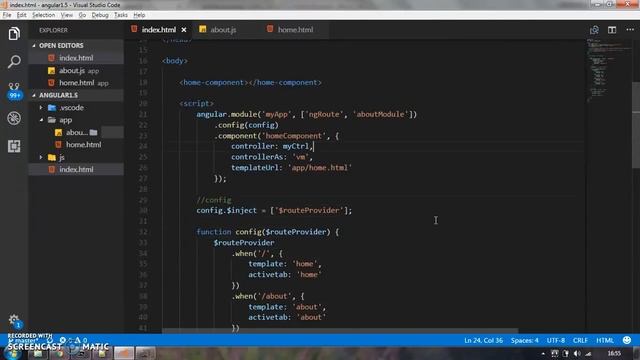This screenshot has height=360, width=640.
Task: Open the Search view in activity bar
Action: pos(14,62)
